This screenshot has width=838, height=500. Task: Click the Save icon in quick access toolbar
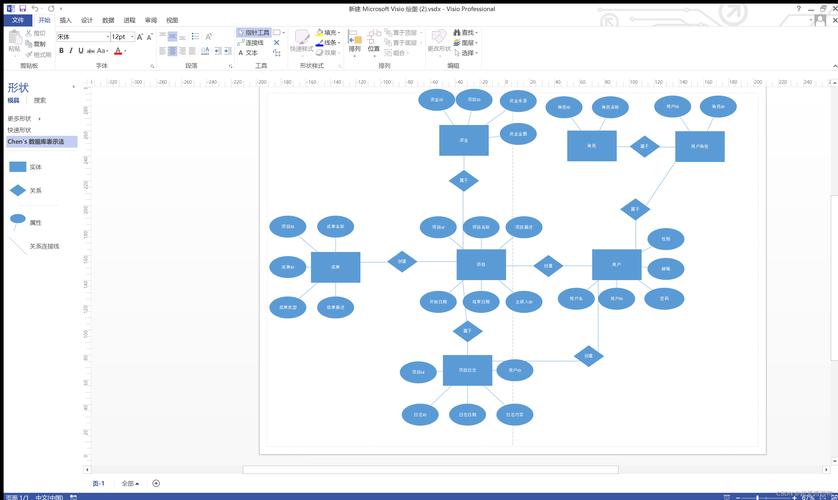(22, 8)
